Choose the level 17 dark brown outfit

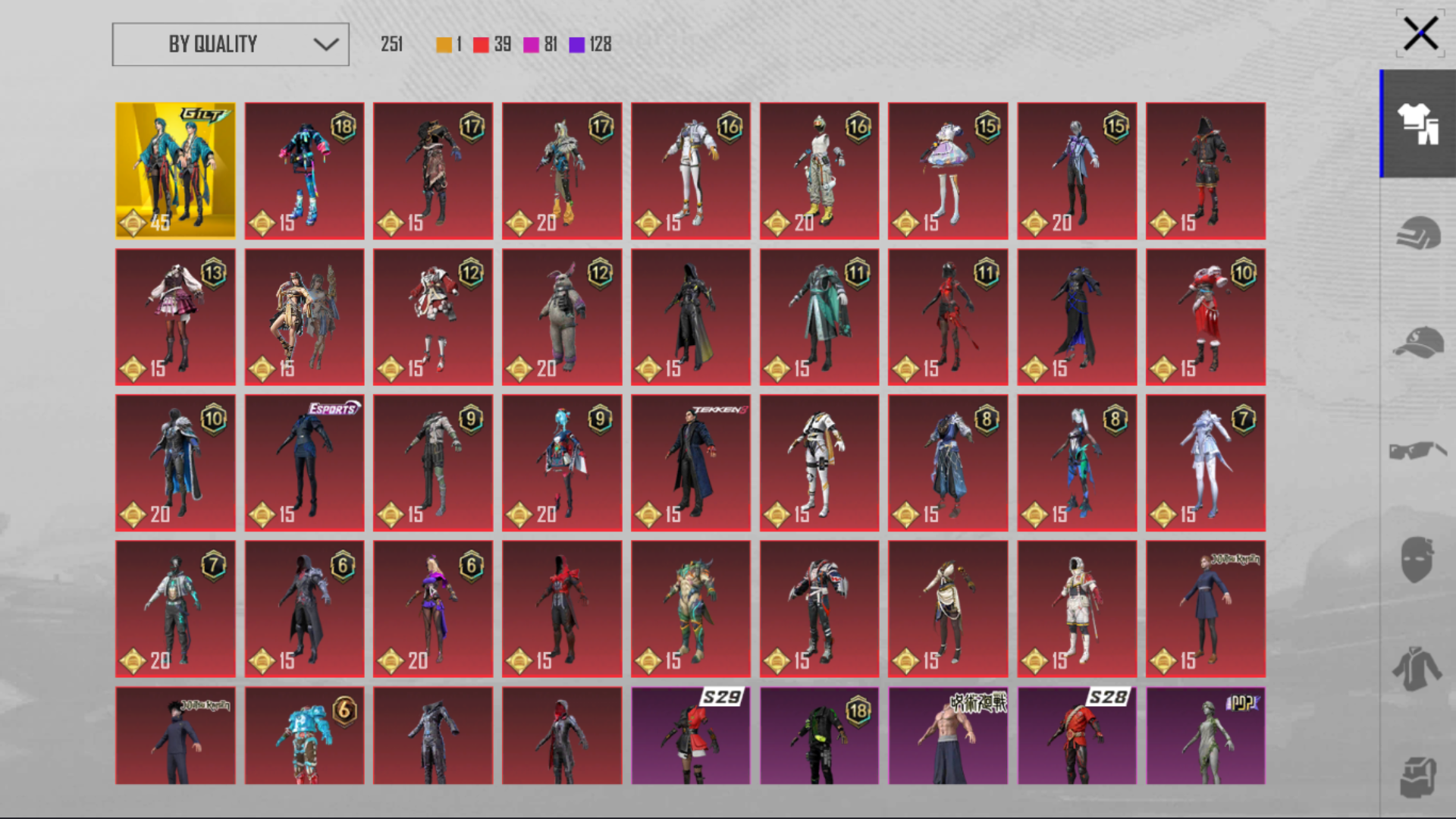pyautogui.click(x=433, y=171)
